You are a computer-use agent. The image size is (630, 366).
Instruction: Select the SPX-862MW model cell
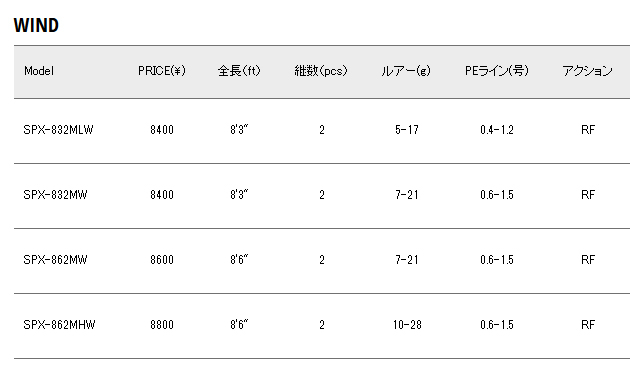pos(55,260)
